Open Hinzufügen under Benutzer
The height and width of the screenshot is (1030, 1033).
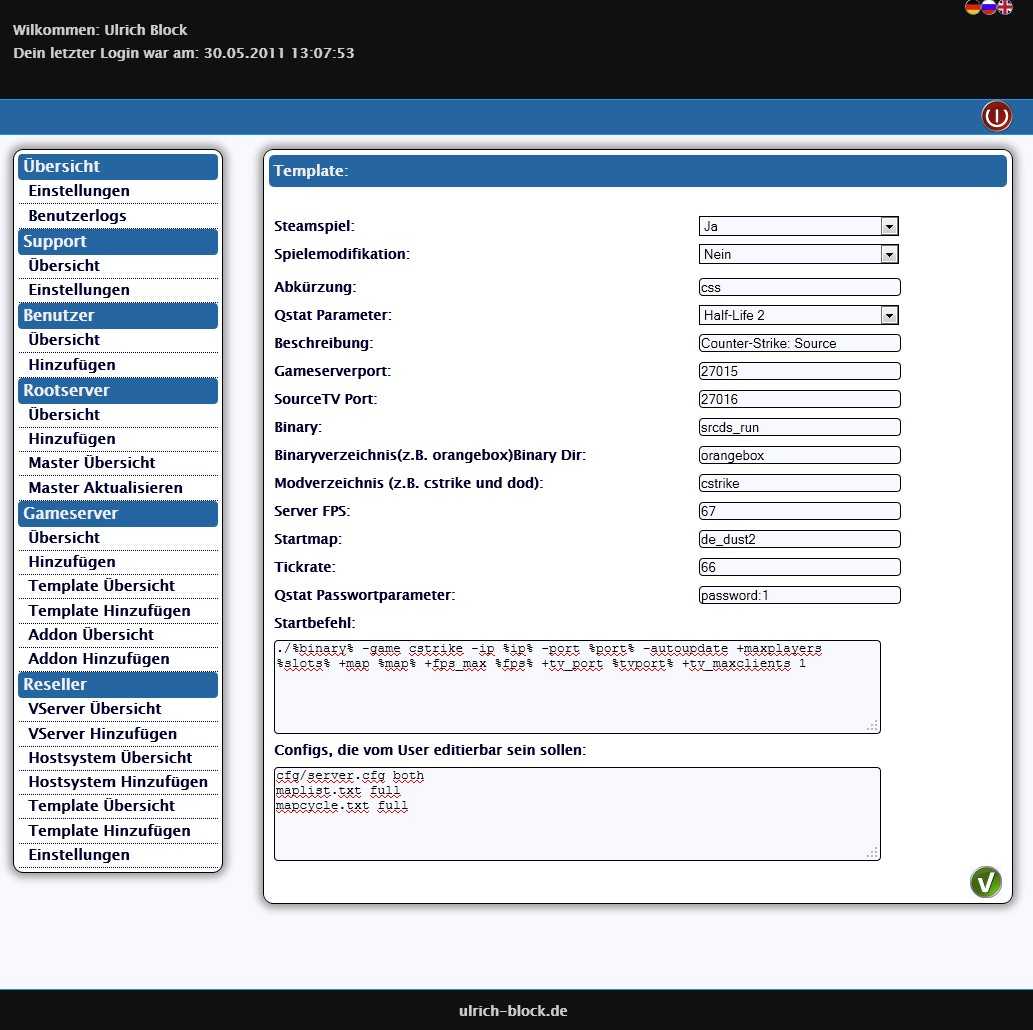point(72,365)
